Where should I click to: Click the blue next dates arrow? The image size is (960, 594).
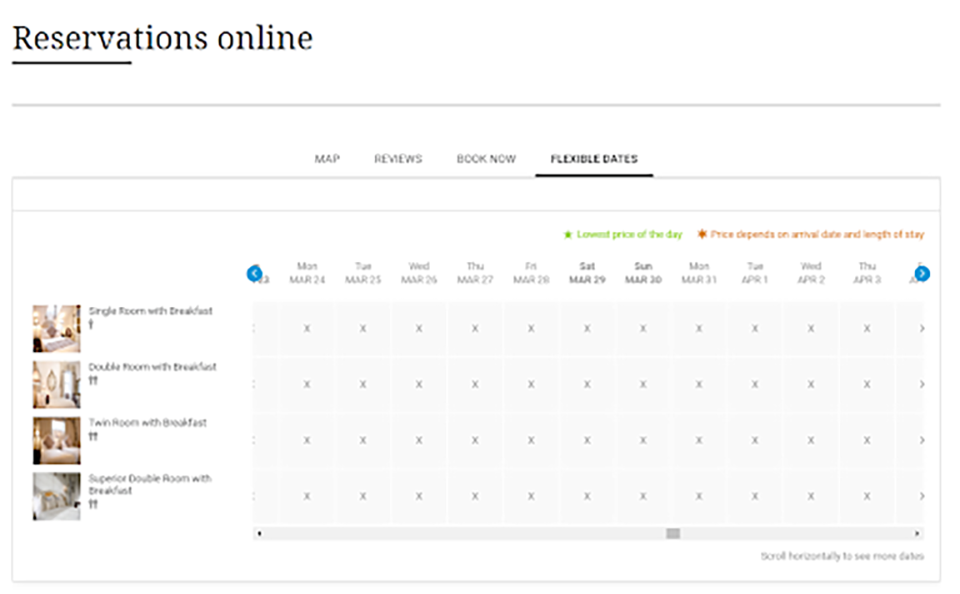pos(922,273)
